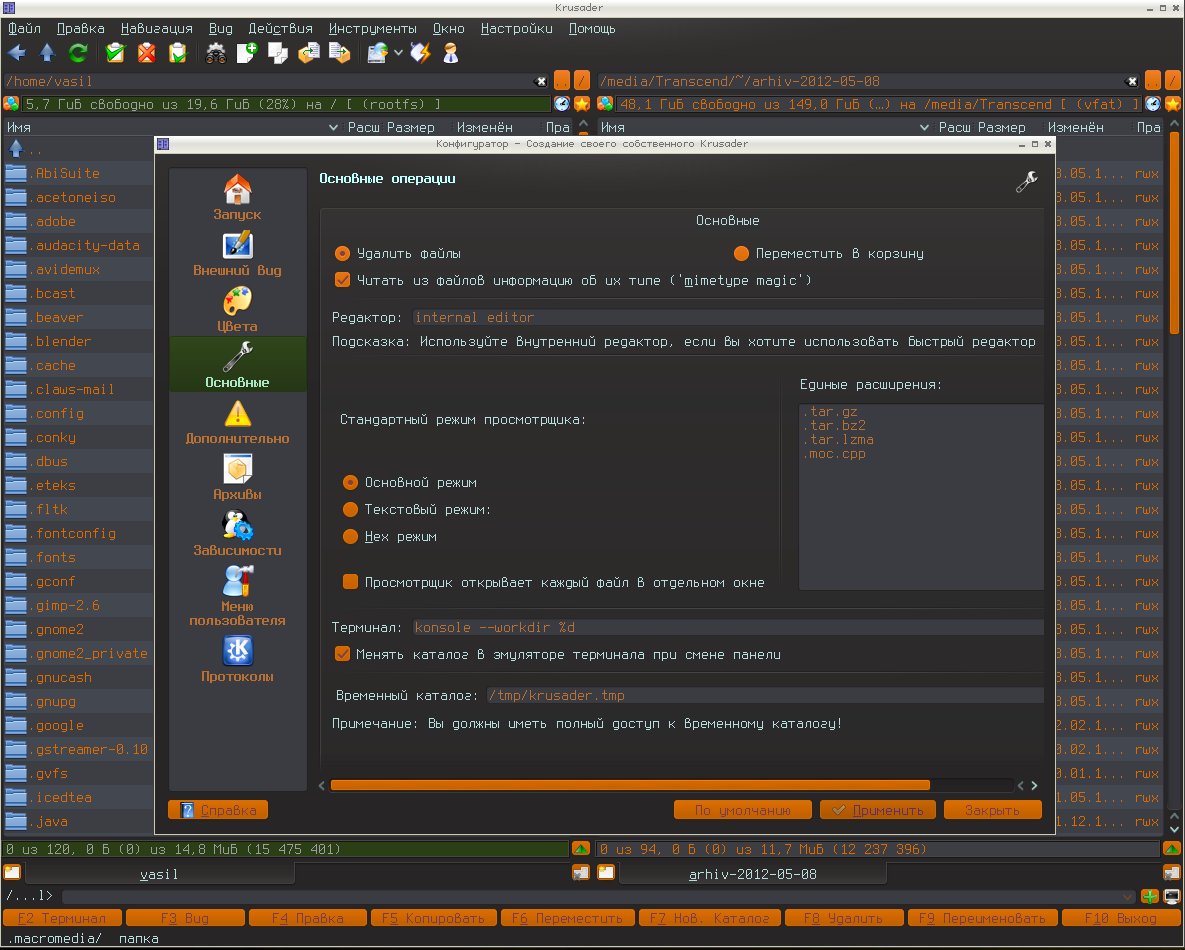
Task: Click left panel bookmarks star icon
Action: point(582,104)
